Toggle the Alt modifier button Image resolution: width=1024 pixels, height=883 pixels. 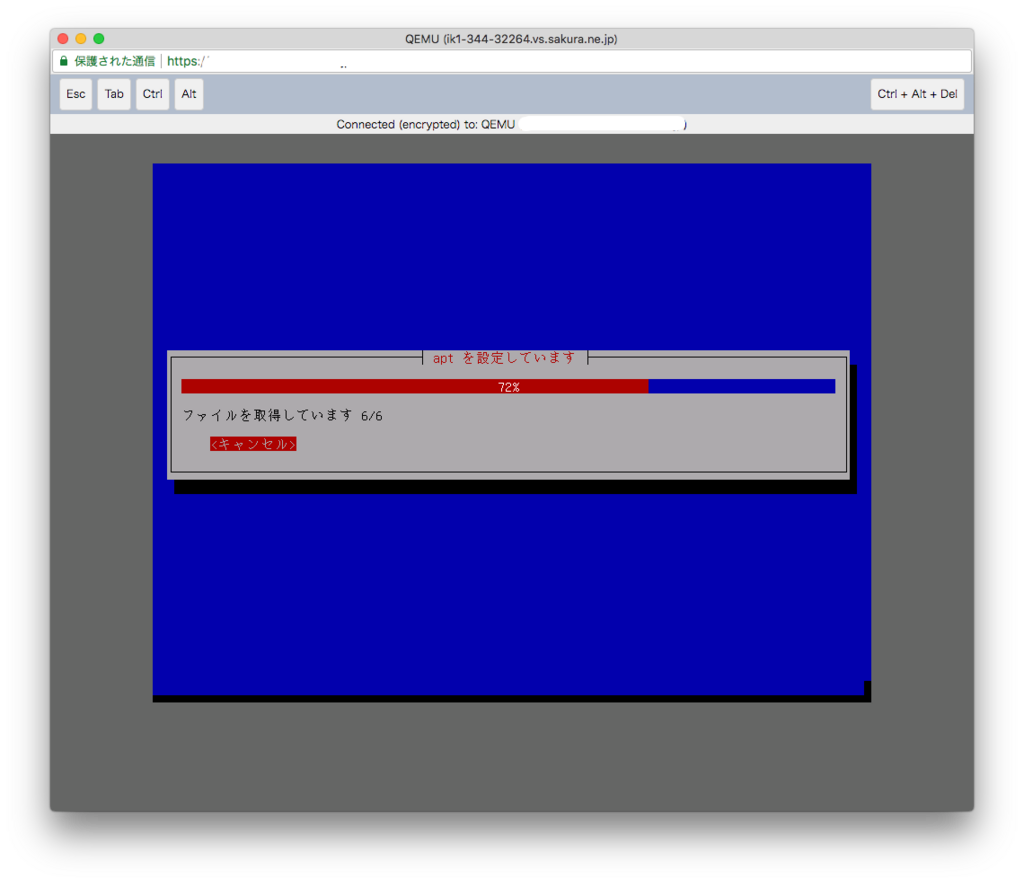(189, 94)
